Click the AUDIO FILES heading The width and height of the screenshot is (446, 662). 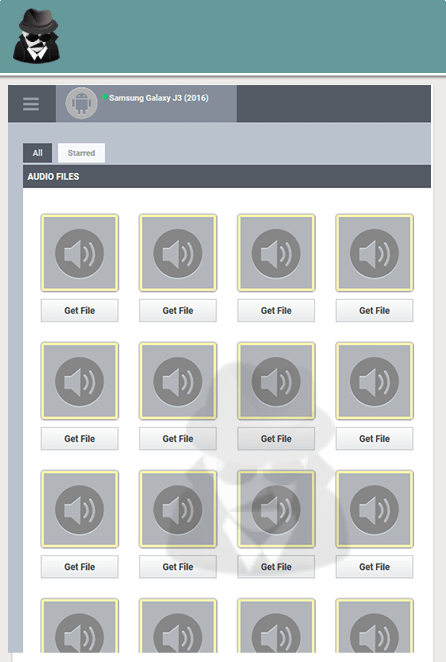tap(53, 176)
